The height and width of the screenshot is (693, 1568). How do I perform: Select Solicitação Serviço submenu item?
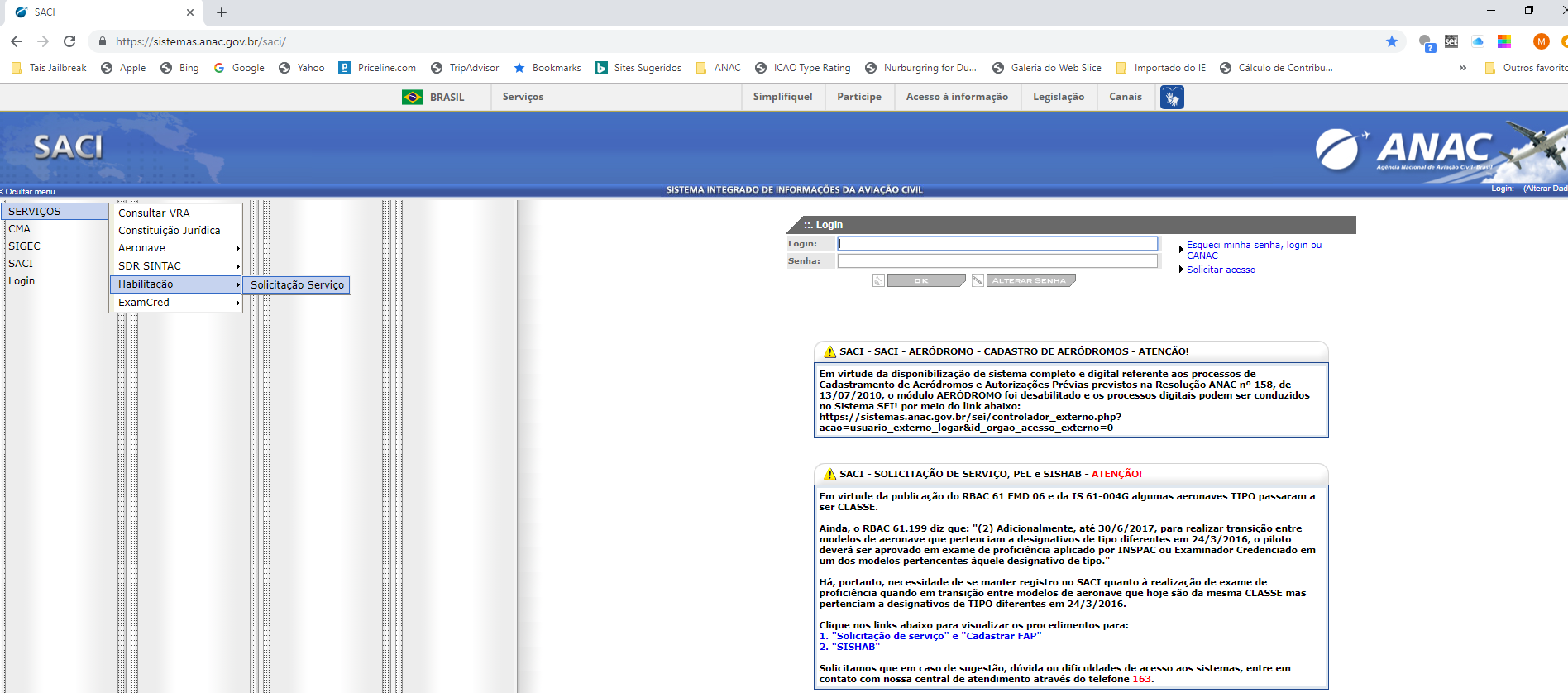(297, 285)
